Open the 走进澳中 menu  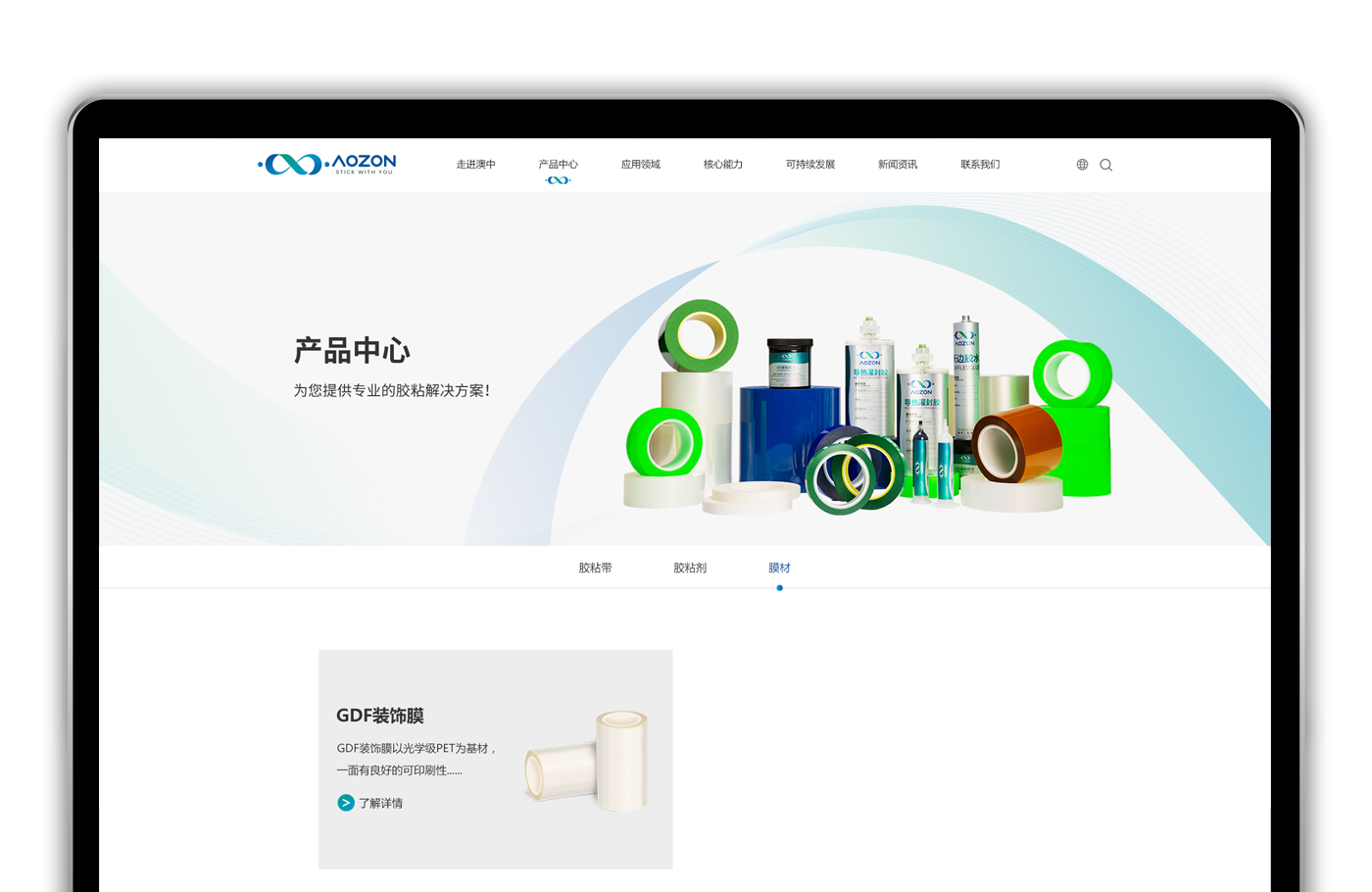point(475,165)
